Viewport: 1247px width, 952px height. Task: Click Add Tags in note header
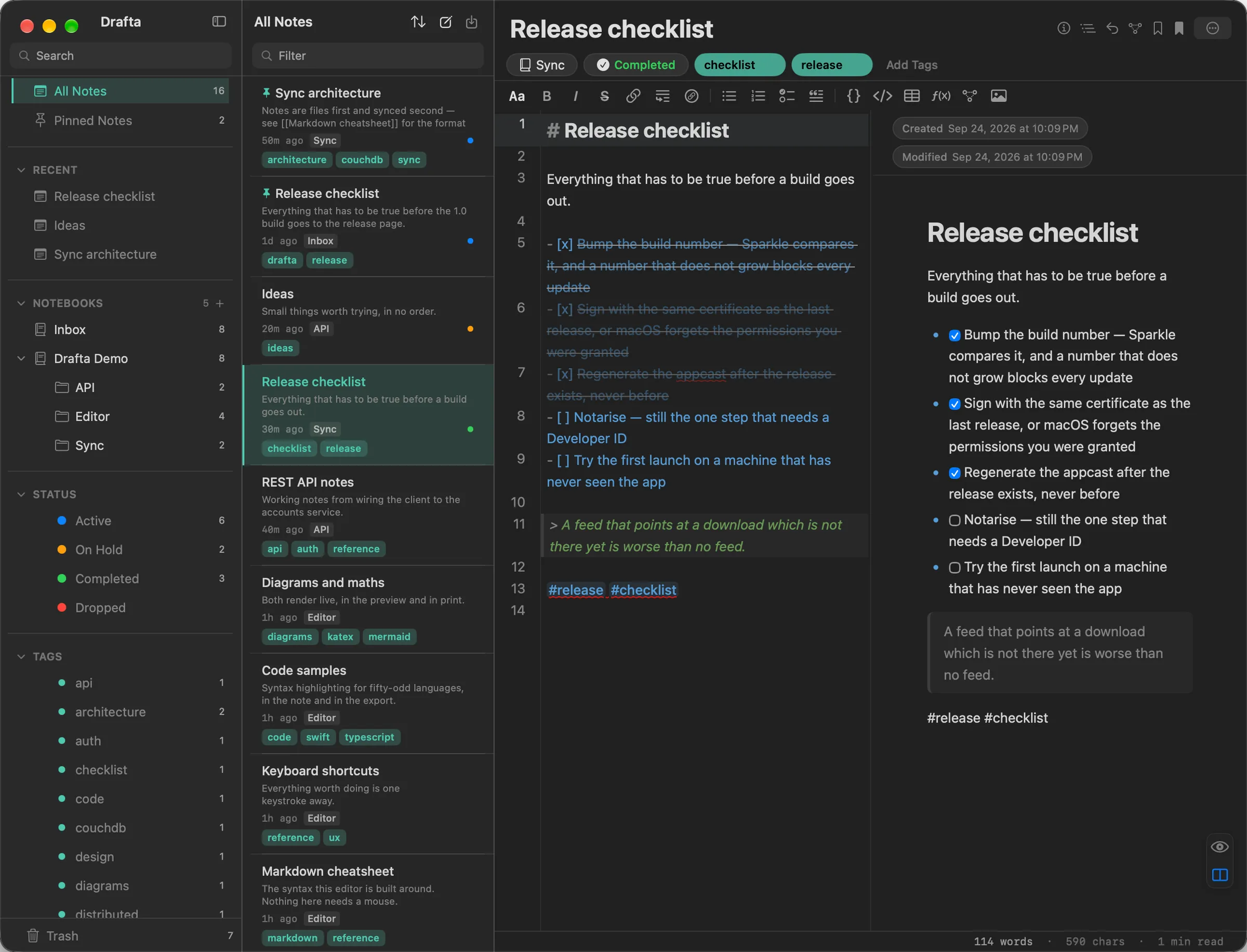pos(911,64)
